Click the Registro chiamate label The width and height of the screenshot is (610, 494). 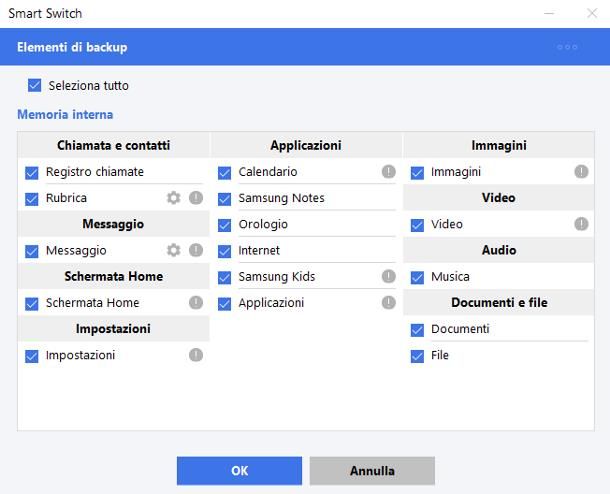point(95,172)
